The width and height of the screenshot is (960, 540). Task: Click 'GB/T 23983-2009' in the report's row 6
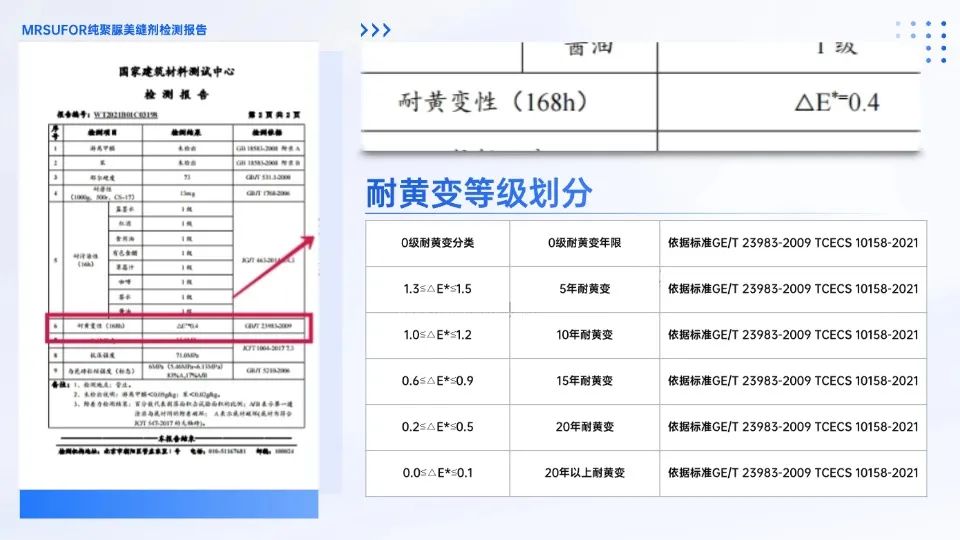(268, 326)
